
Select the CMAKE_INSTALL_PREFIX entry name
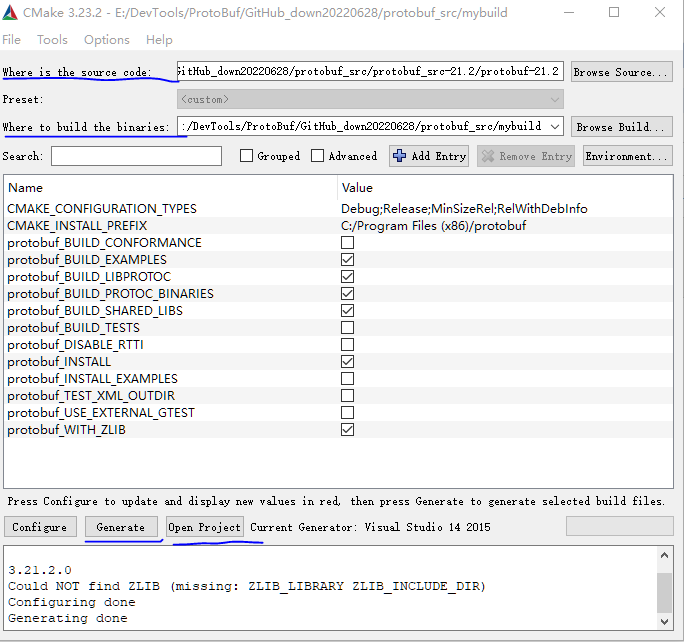tap(77, 226)
